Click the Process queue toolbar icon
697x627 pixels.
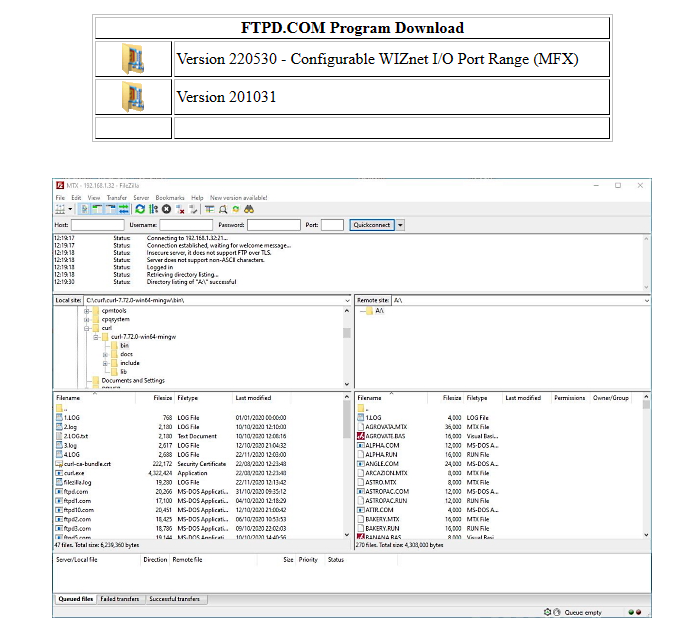[x=153, y=209]
